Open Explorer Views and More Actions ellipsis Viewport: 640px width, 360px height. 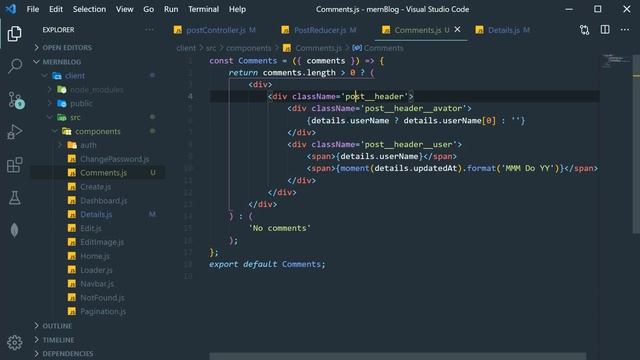click(149, 29)
